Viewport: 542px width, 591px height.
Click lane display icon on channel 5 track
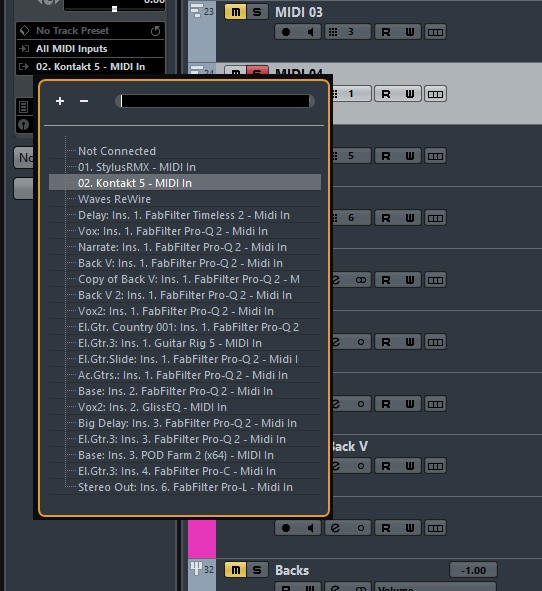pyautogui.click(x=435, y=156)
